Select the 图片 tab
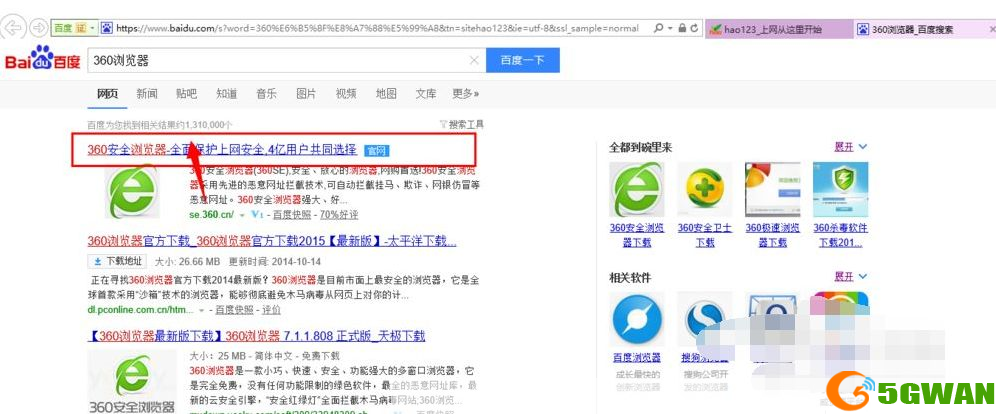Image resolution: width=996 pixels, height=414 pixels. [x=306, y=94]
